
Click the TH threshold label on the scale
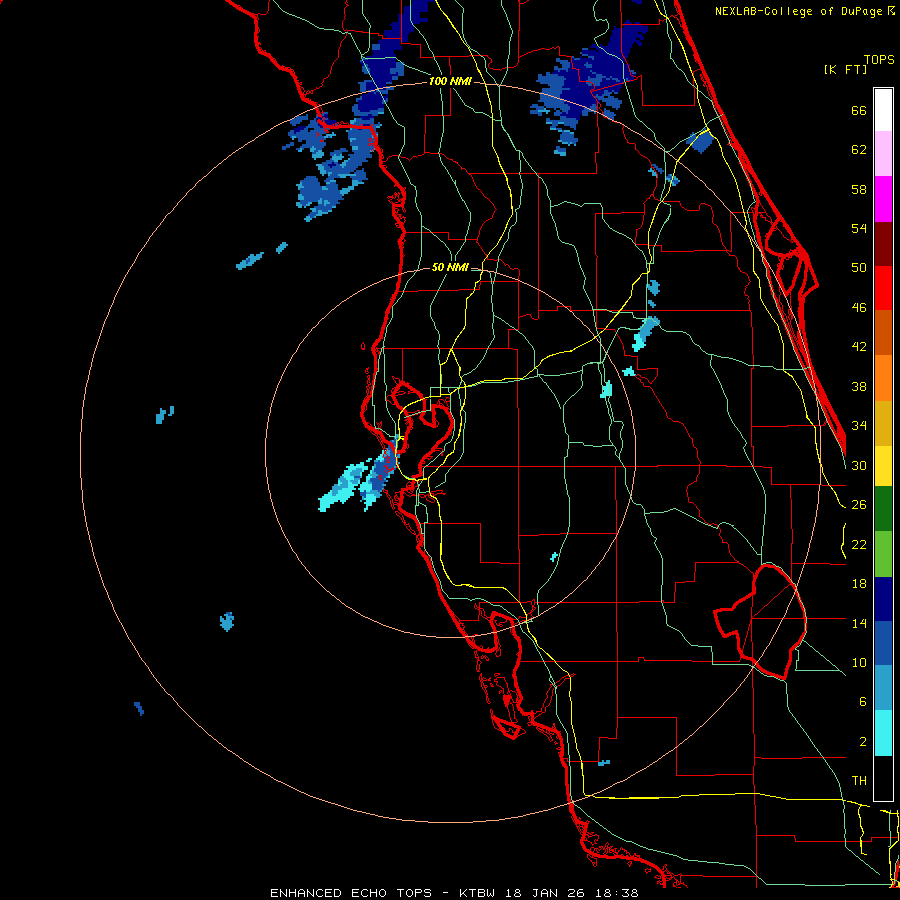click(859, 781)
